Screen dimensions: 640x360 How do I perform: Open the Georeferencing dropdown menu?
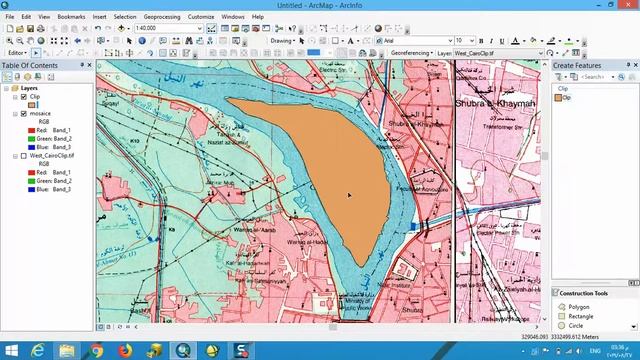(412, 53)
